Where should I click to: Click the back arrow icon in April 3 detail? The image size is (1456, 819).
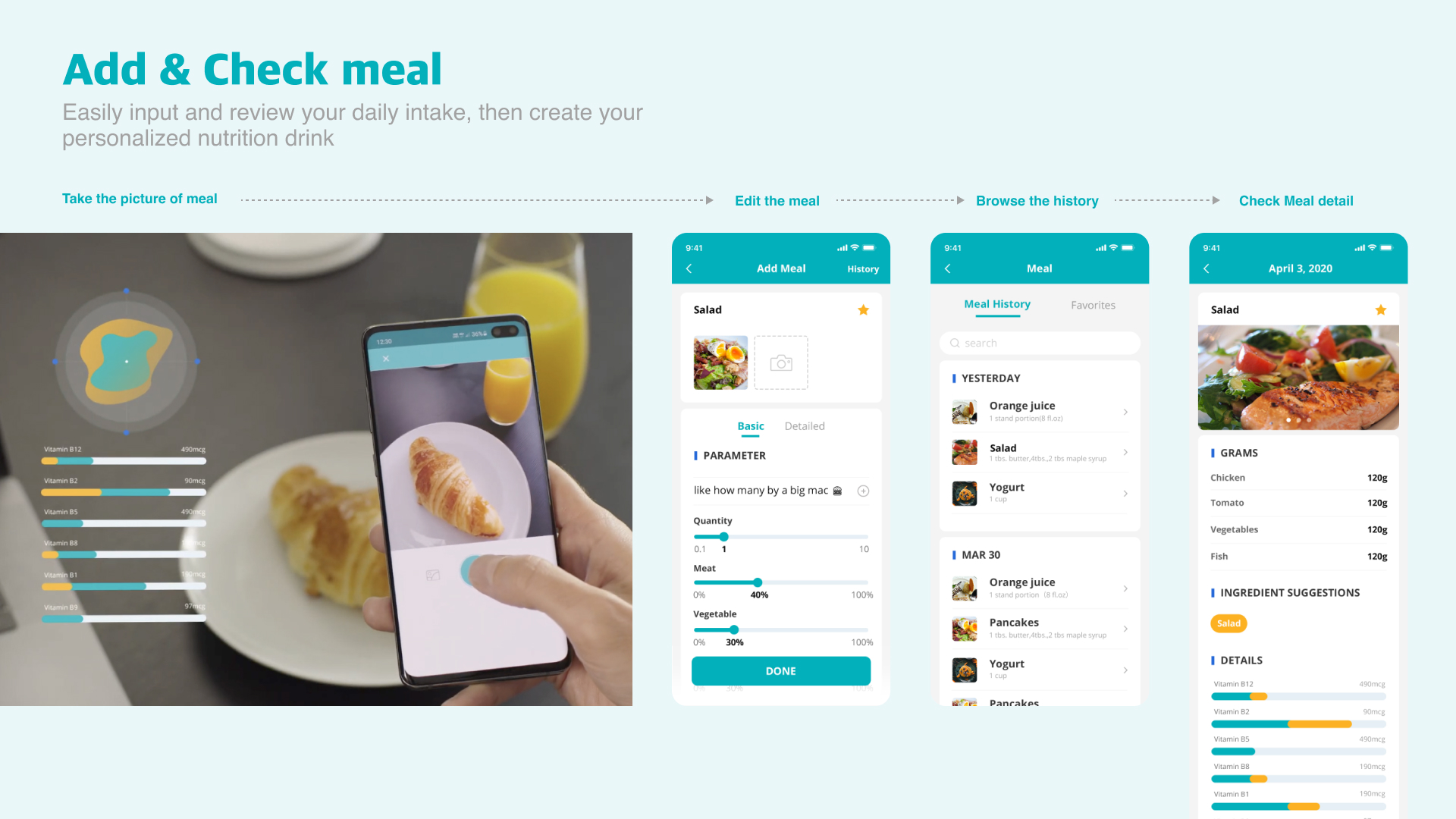(1209, 268)
